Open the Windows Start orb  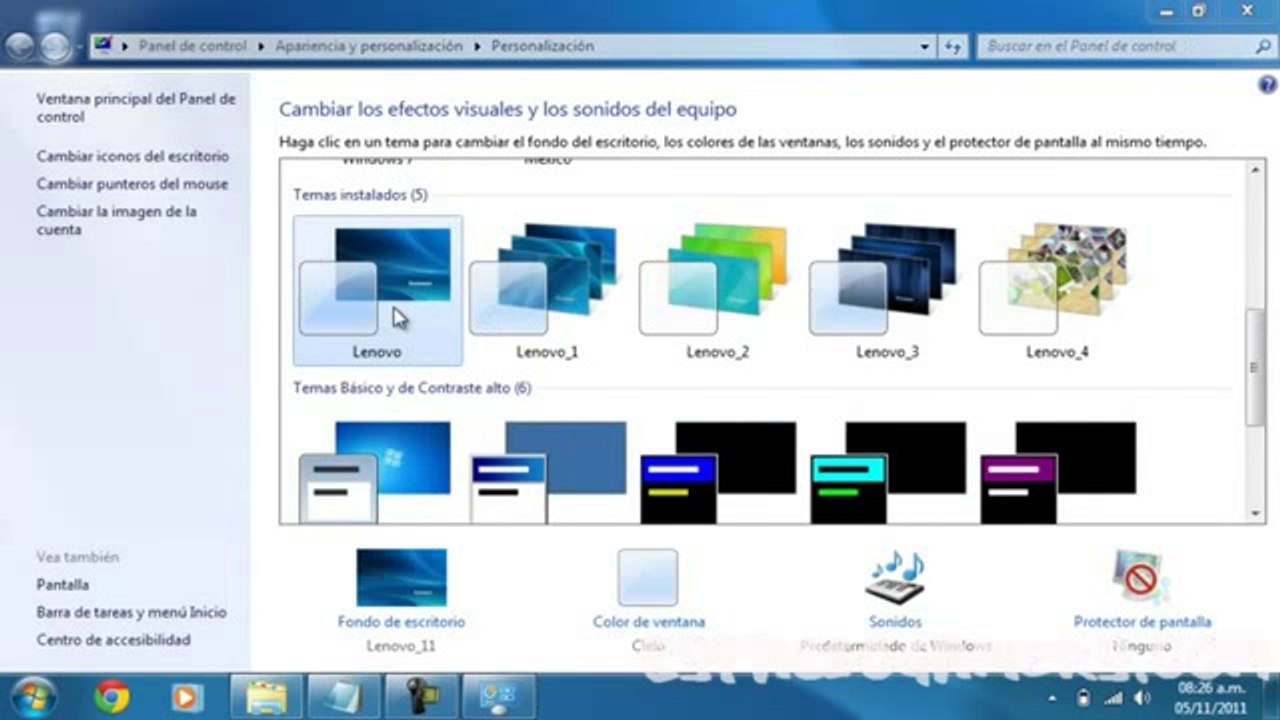[32, 697]
